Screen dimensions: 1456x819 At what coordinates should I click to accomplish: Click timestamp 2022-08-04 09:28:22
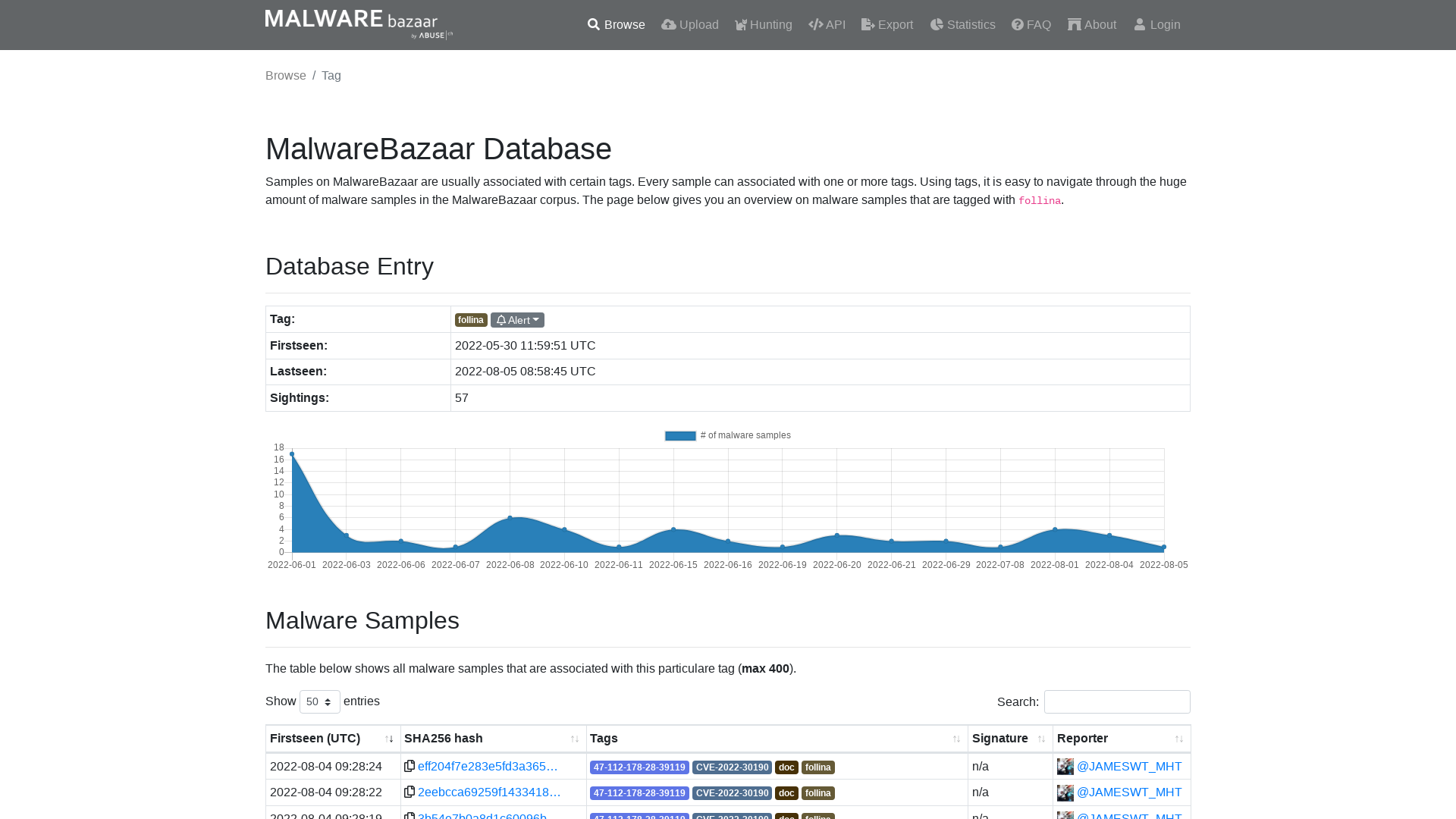click(x=326, y=792)
